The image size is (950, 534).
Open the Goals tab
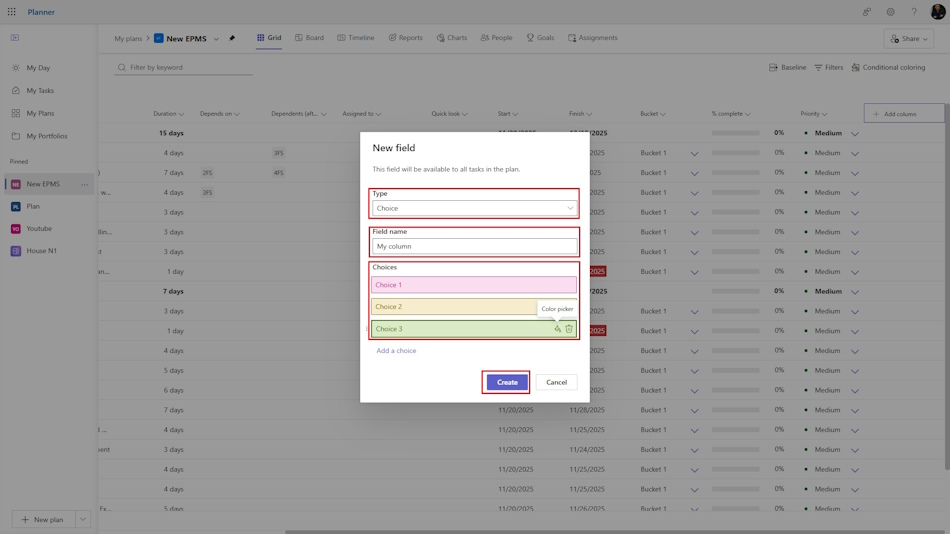click(540, 38)
